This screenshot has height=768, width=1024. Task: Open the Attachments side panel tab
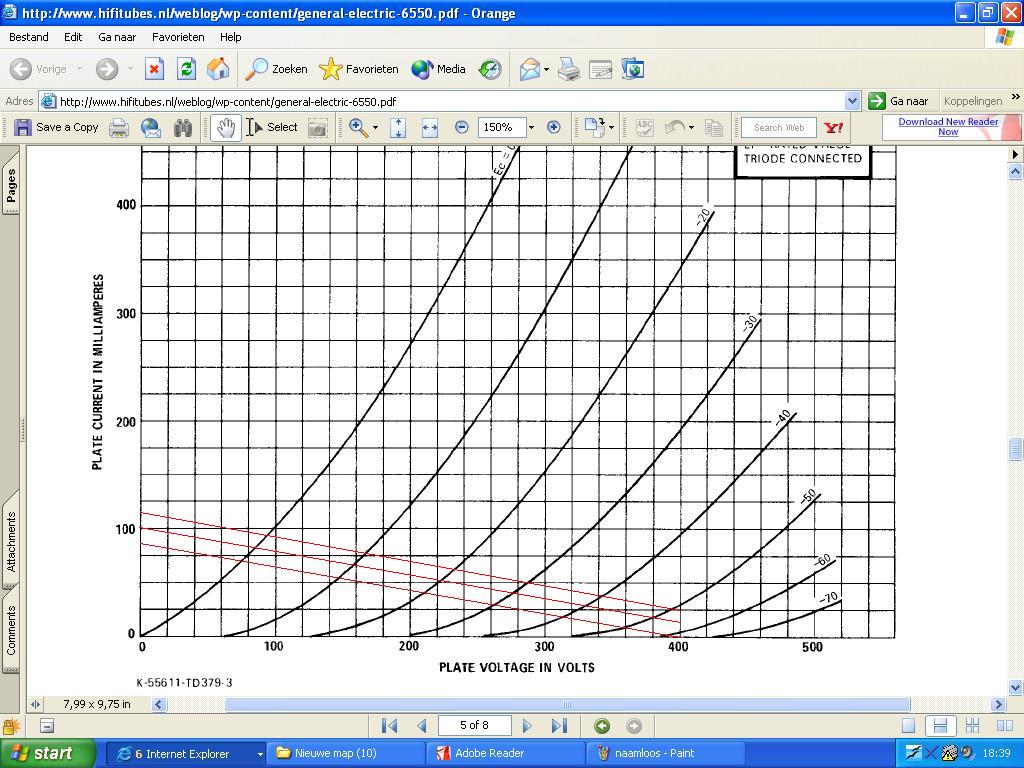tap(11, 541)
